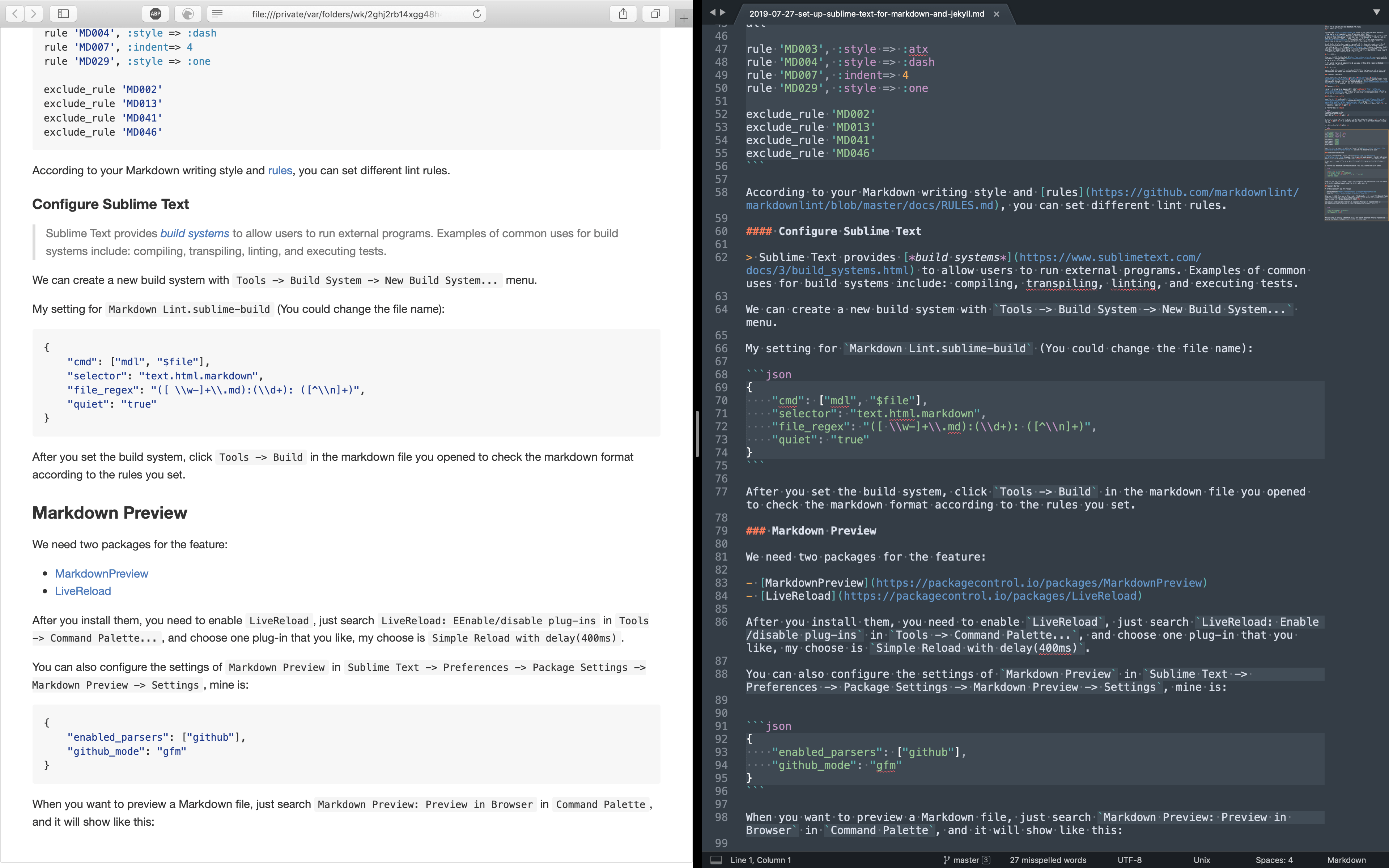The image size is (1389, 868).
Task: Click the packagecontrol.io/packages/MarkdownPreview URL in editor
Action: 1038,583
